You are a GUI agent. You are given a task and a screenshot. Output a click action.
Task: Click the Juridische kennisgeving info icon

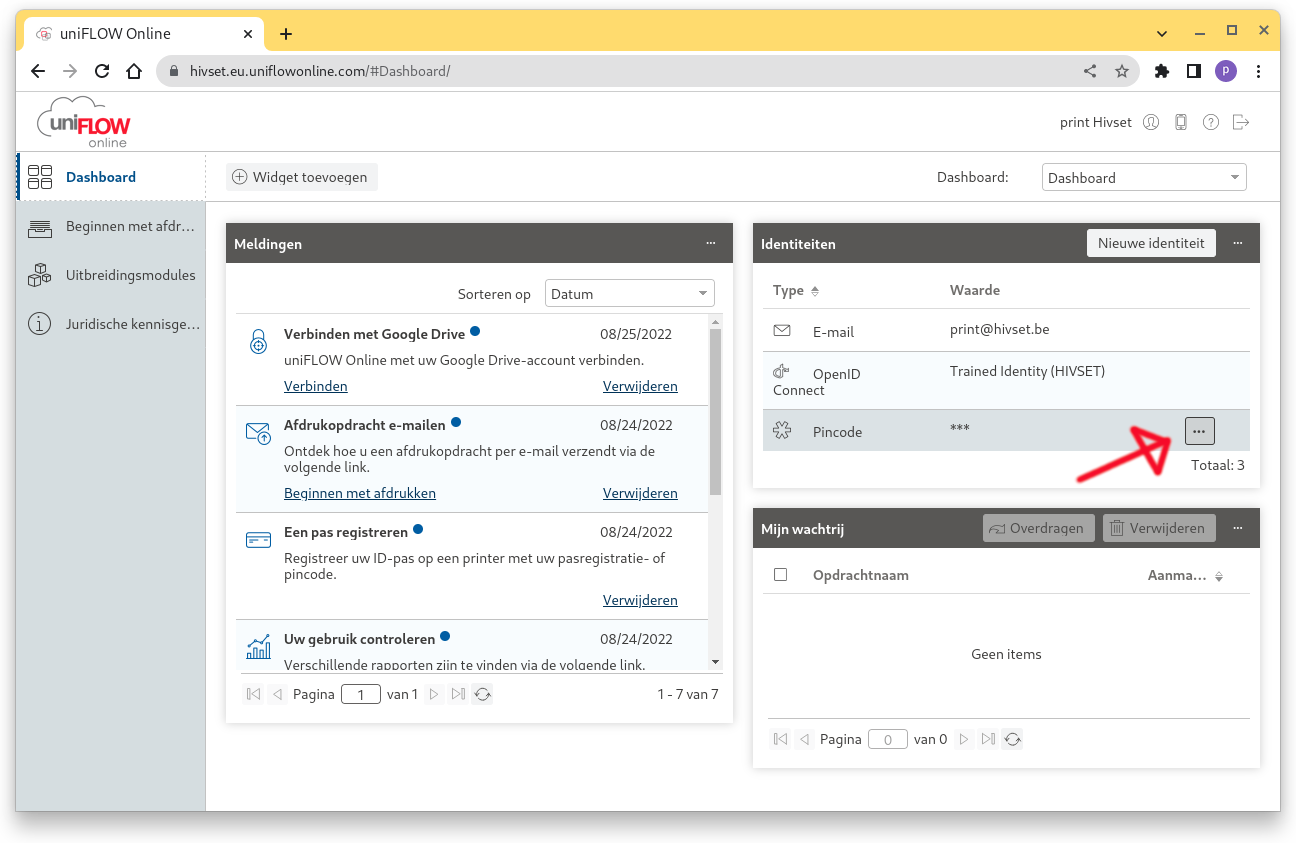pyautogui.click(x=40, y=324)
